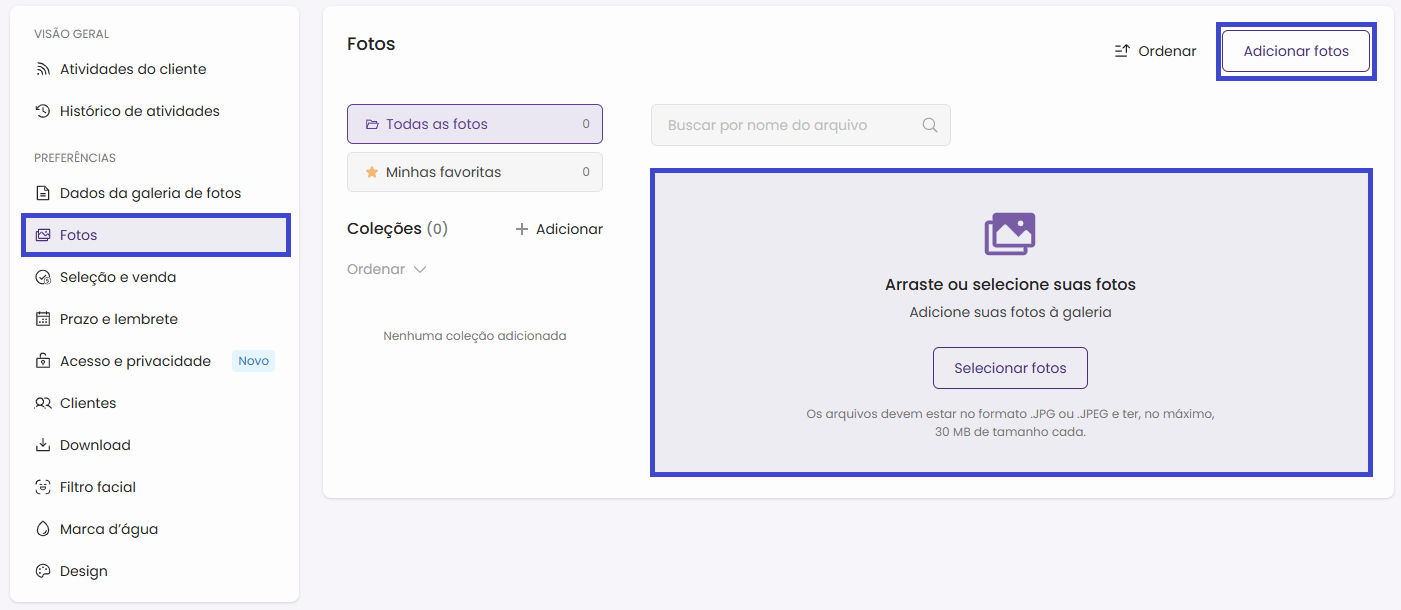1401x610 pixels.
Task: Expand the Ordenar dropdown under Coleções
Action: (387, 269)
